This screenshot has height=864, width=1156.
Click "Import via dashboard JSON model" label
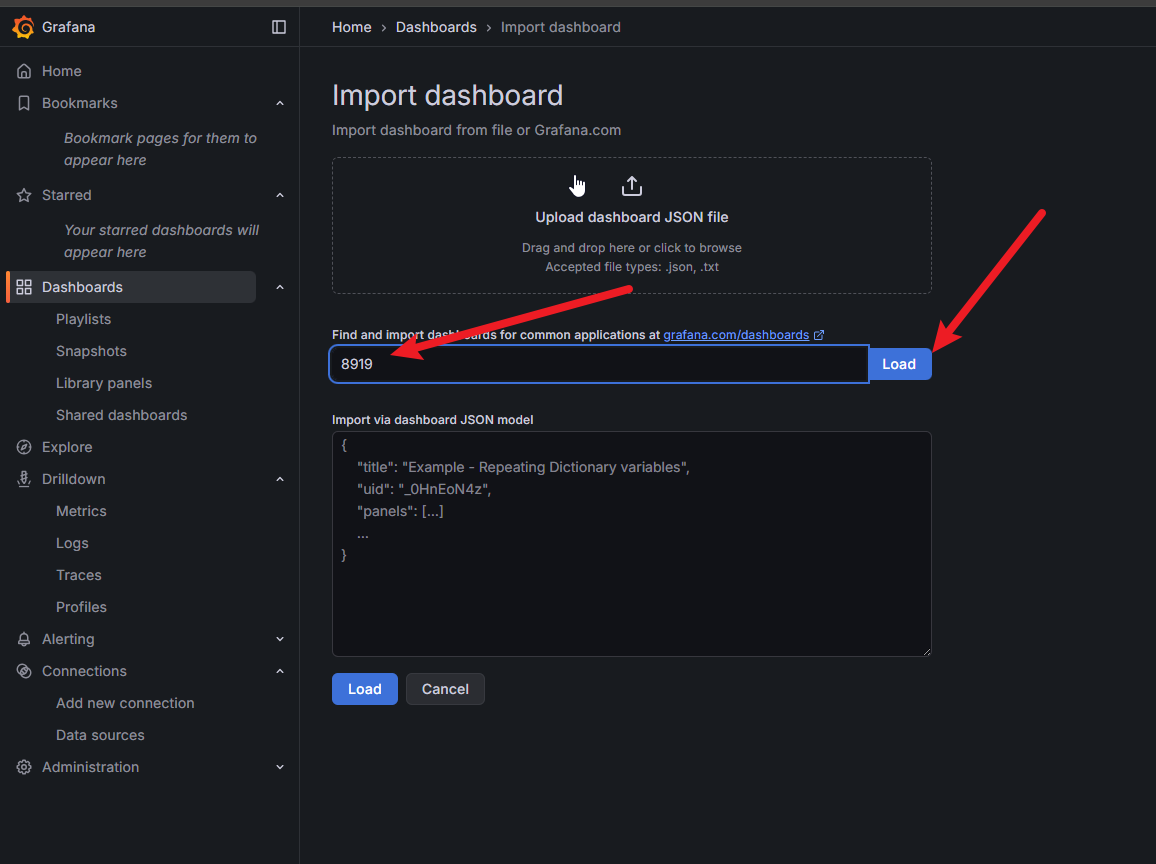pos(433,420)
